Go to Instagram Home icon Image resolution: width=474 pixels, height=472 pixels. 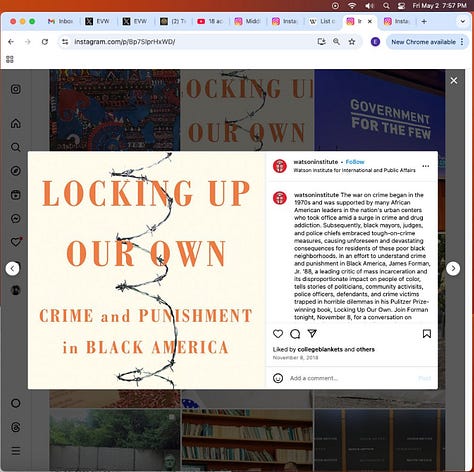(x=16, y=123)
